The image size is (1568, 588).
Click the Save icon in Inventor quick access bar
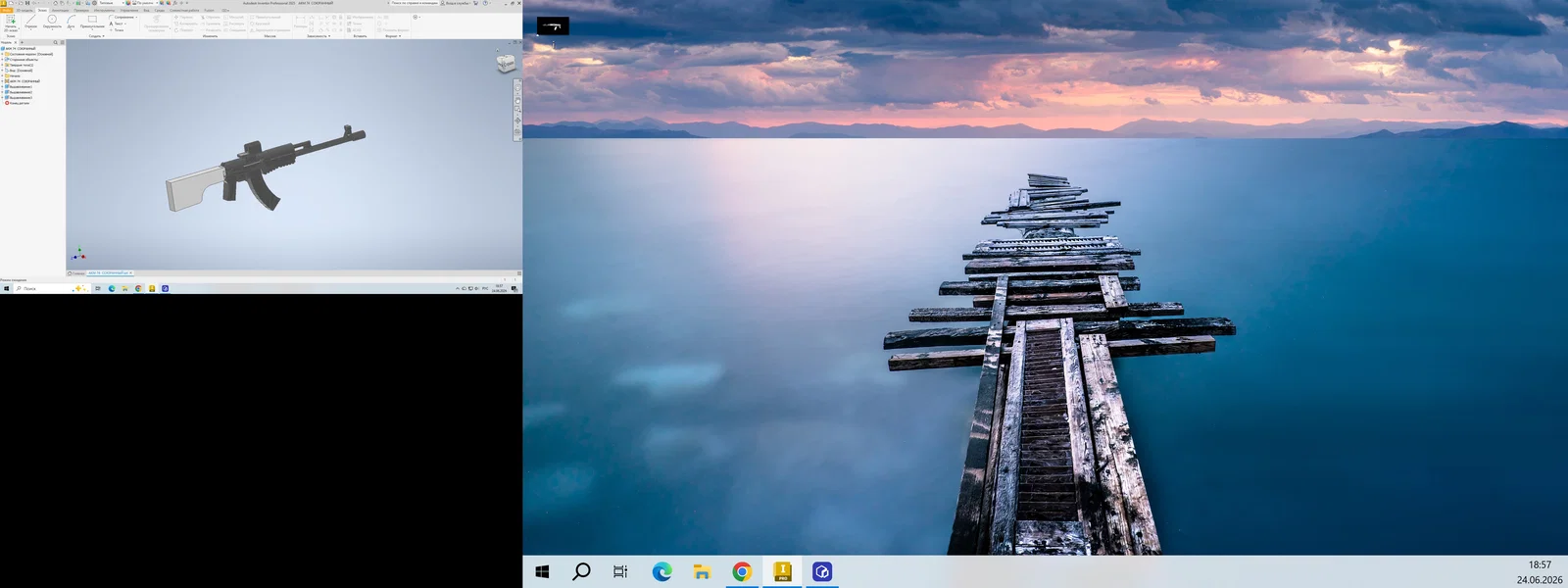(27, 3)
